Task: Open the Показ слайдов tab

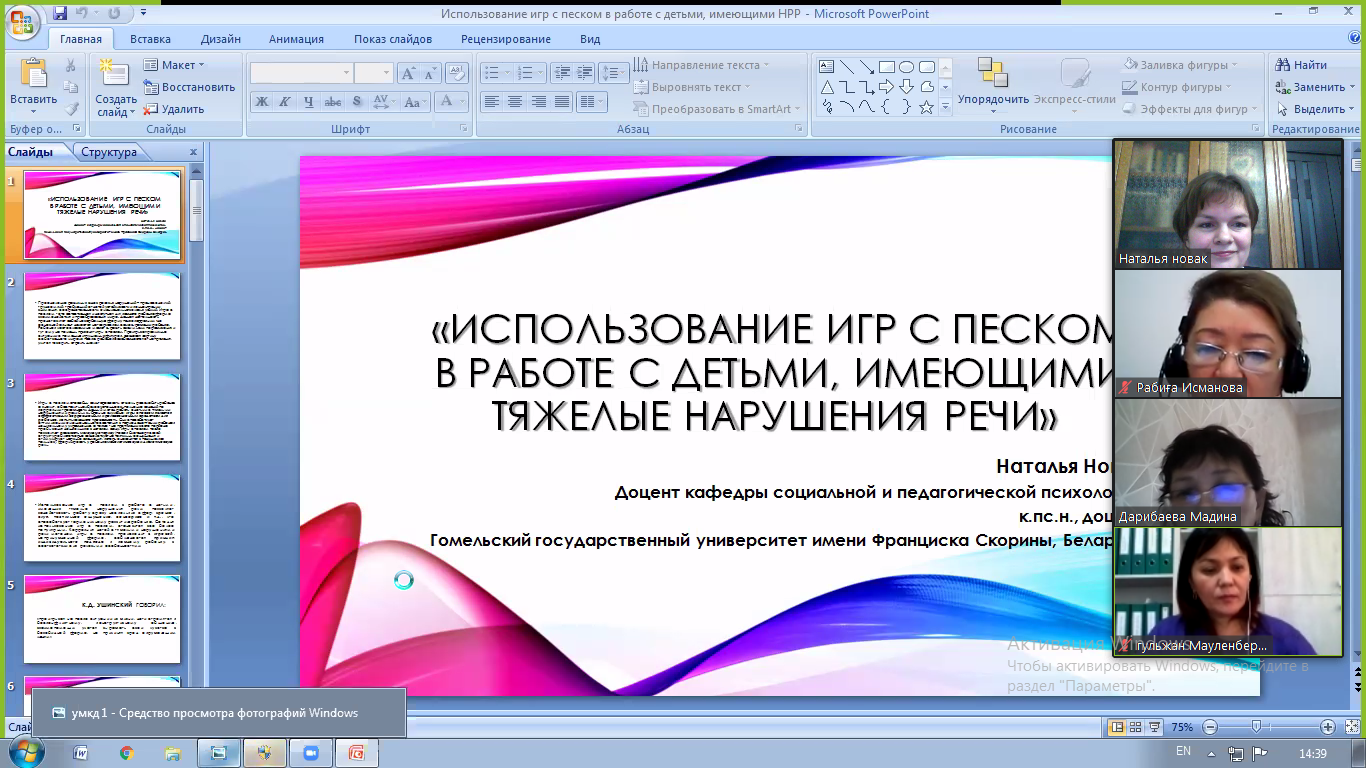Action: [x=393, y=39]
